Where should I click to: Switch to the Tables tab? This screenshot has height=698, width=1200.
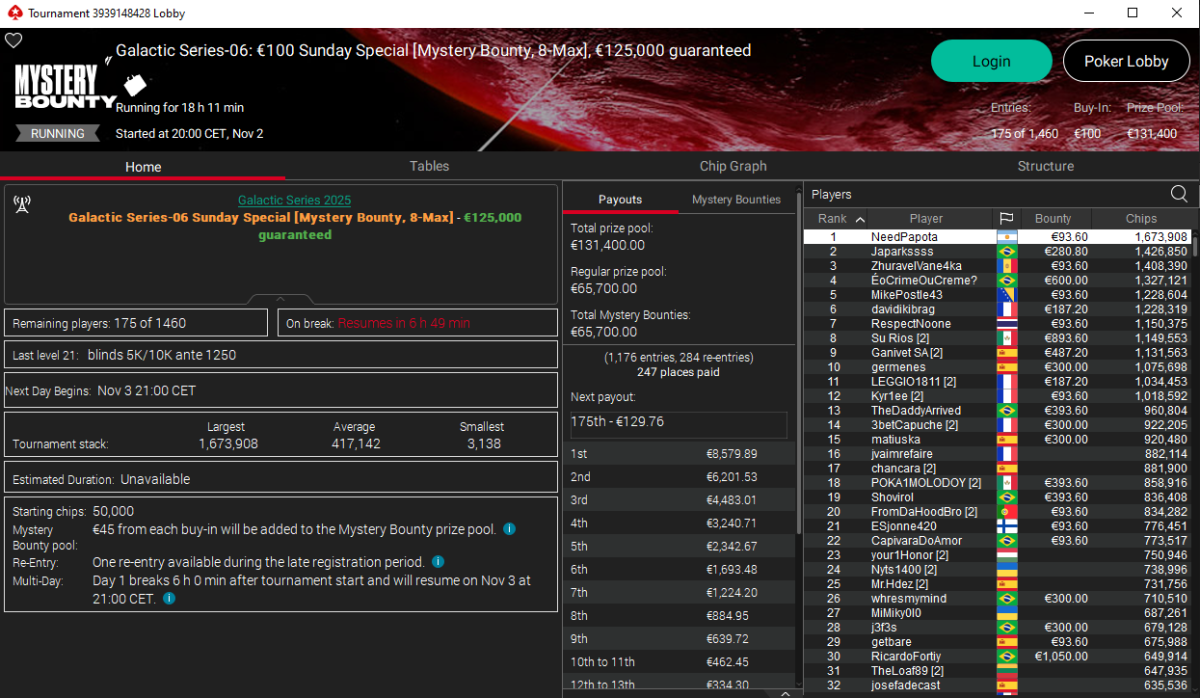429,166
